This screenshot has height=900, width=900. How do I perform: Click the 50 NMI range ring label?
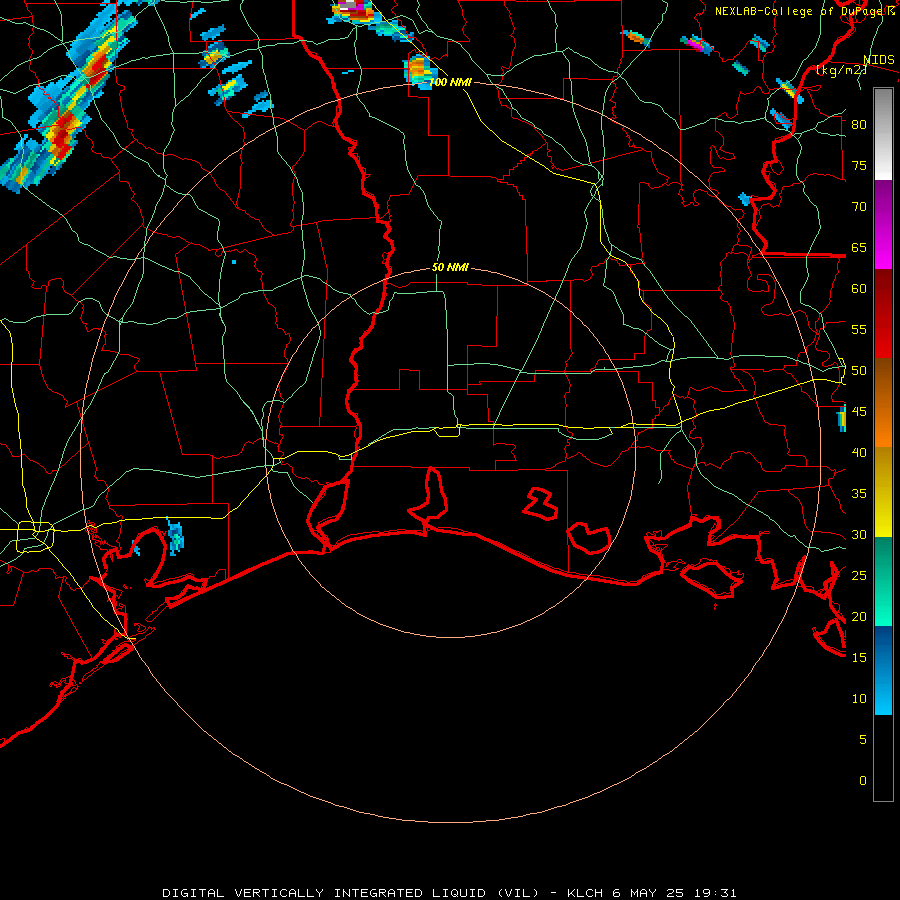450,267
